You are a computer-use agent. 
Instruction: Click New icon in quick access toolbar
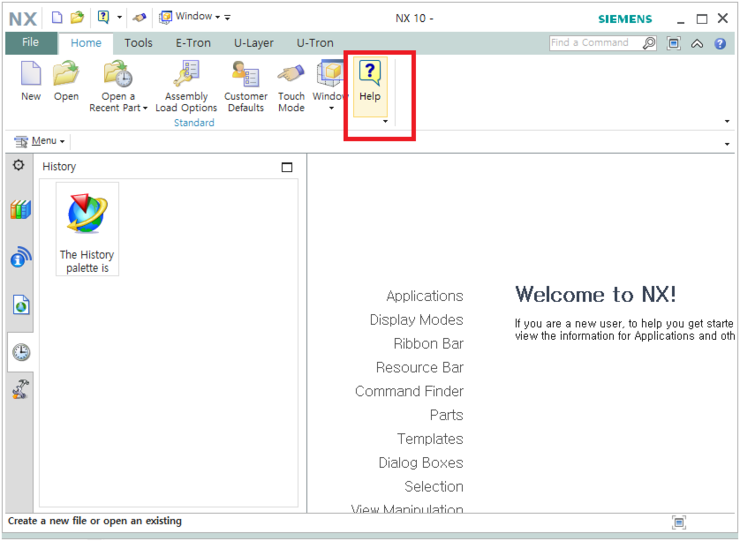point(57,17)
